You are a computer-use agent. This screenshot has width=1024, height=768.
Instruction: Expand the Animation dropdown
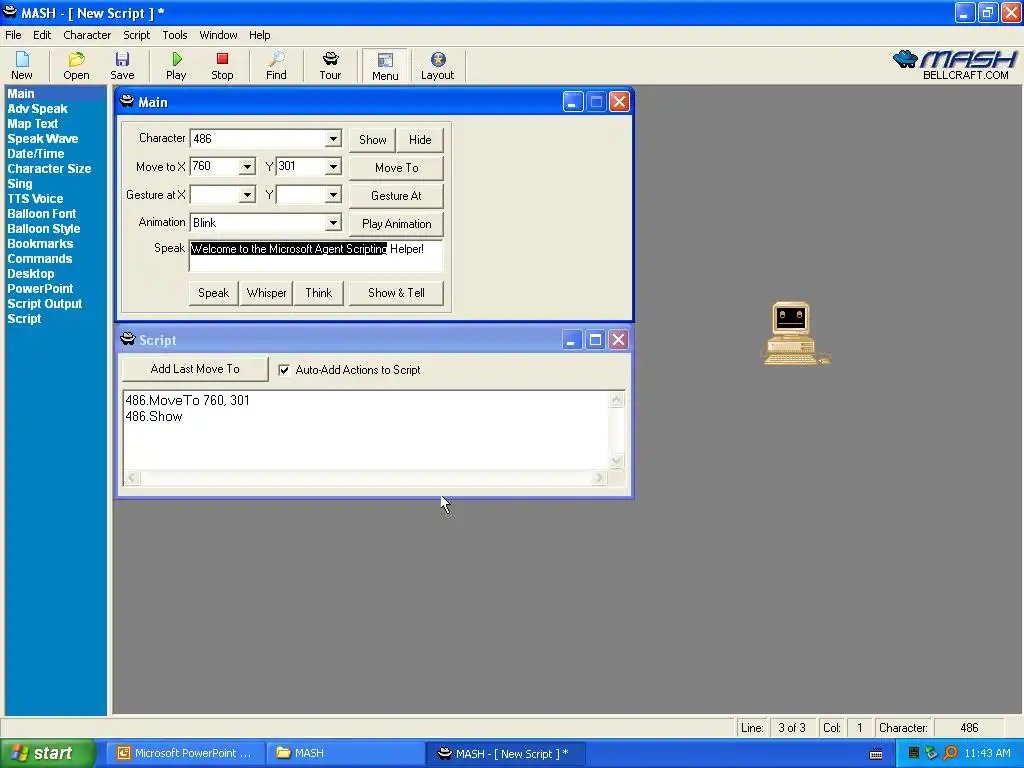(333, 223)
